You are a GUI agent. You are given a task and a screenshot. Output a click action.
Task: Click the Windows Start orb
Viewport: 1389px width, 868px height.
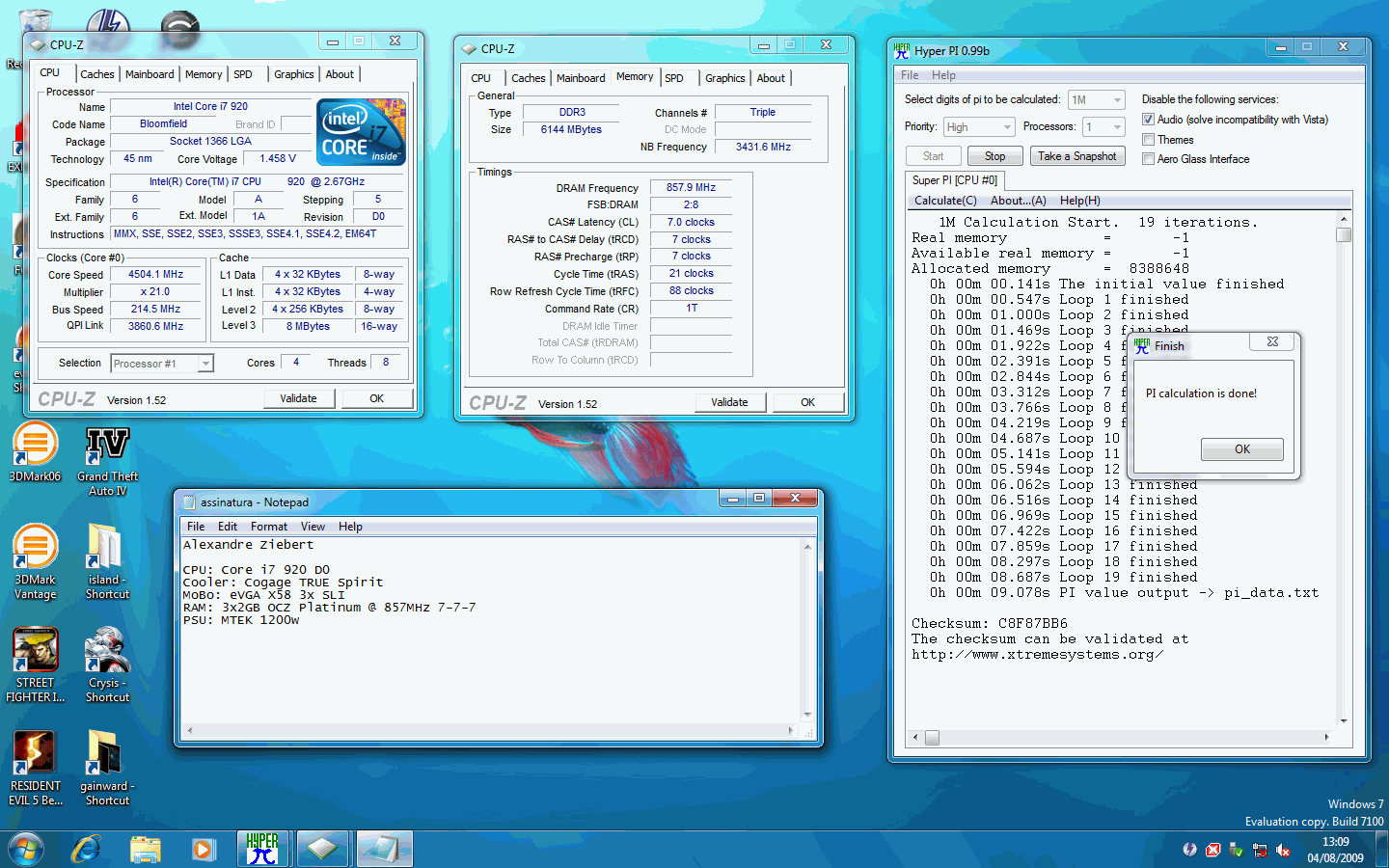tap(26, 849)
